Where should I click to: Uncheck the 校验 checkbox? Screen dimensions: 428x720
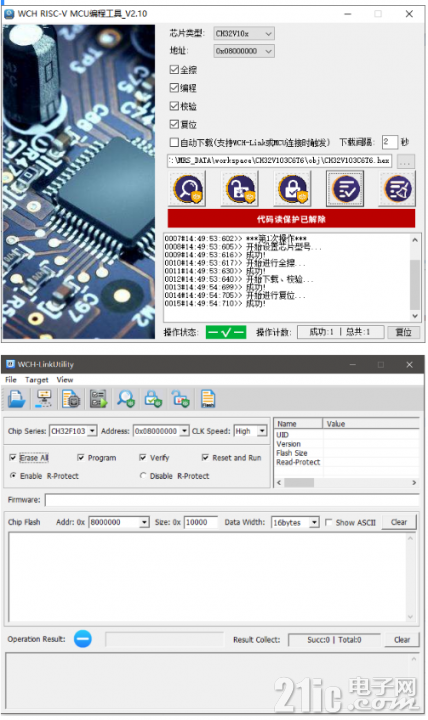174,106
